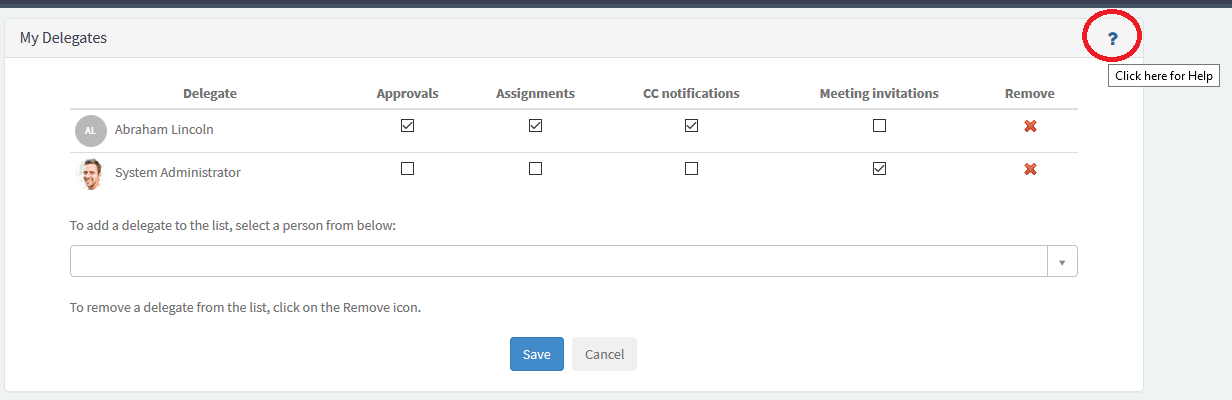Click the Abraham Lincoln name
This screenshot has width=1232, height=400.
coord(164,129)
